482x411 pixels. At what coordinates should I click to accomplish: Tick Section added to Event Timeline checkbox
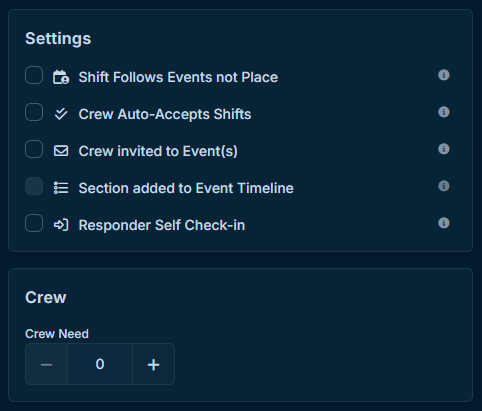34,186
